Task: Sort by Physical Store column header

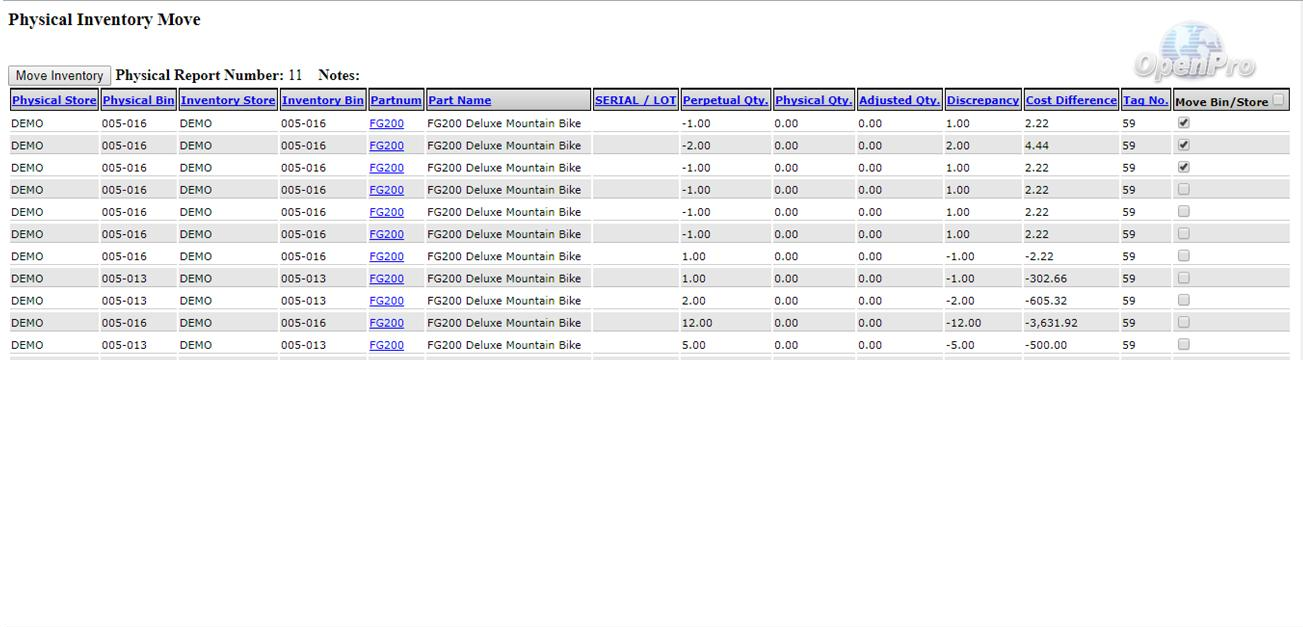Action: [54, 101]
